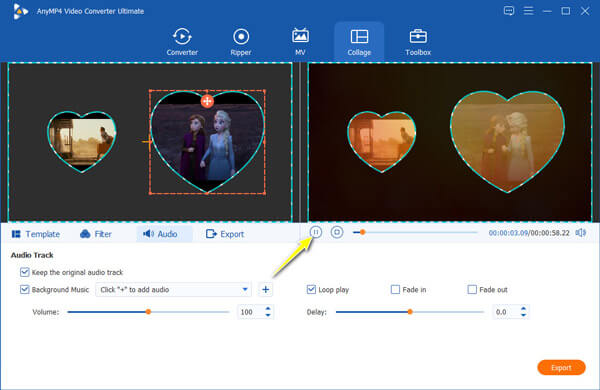This screenshot has height=390, width=600.
Task: Pause the preview playback
Action: 316,232
